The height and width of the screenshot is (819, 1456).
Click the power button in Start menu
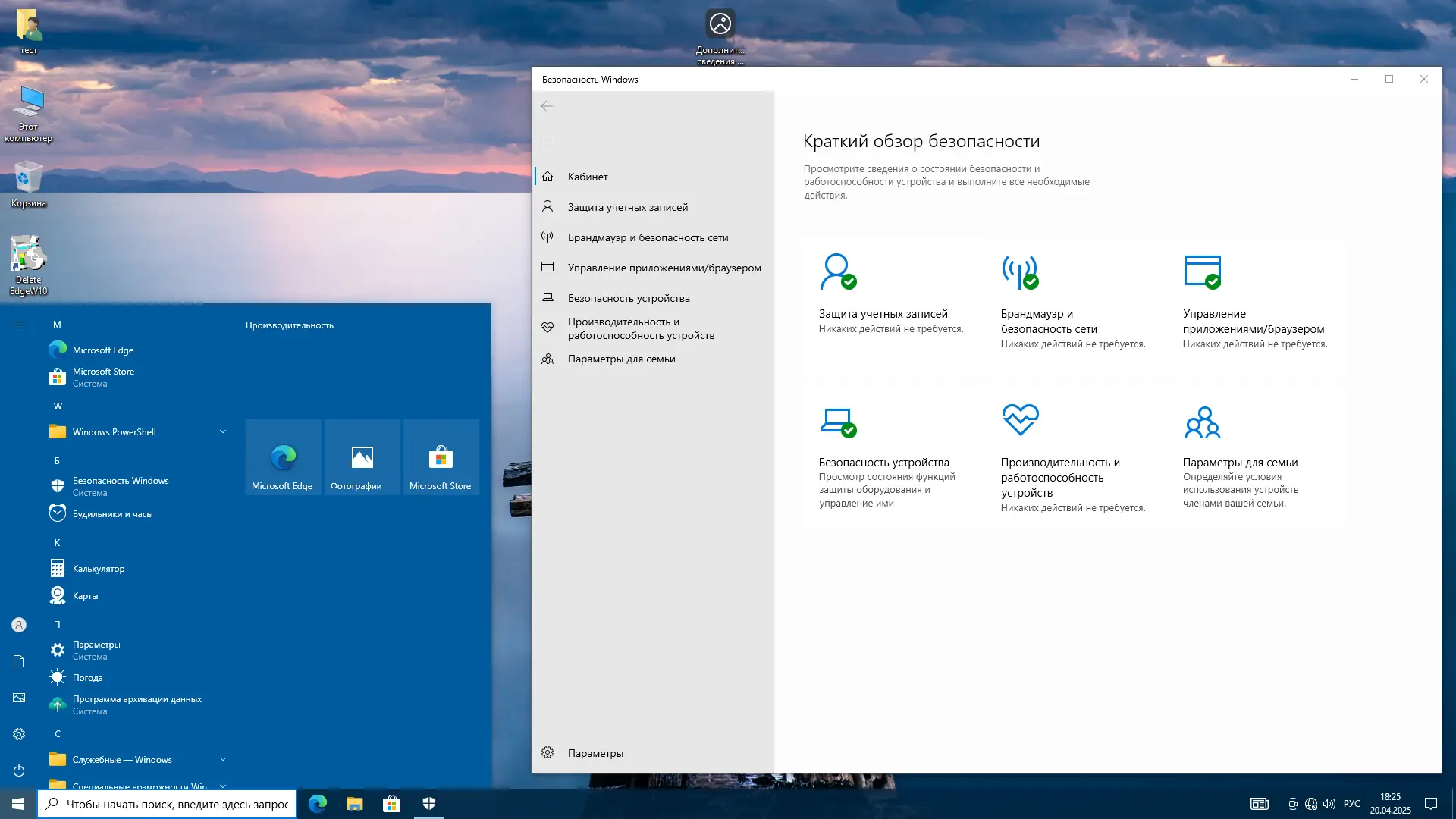[x=19, y=770]
